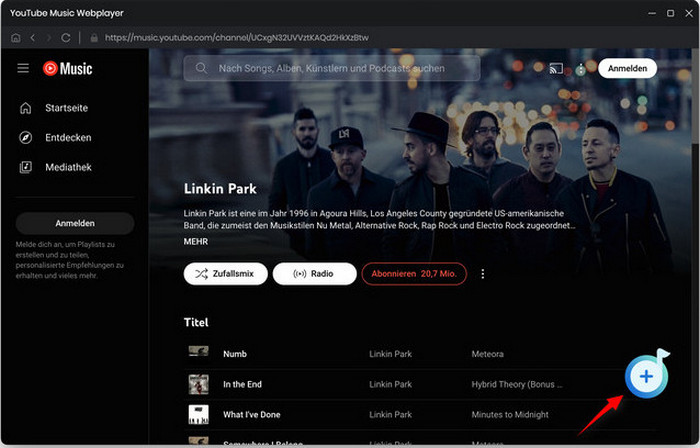Viewport: 700px width, 448px height.
Task: Open Linkin Park link in What I've Done row
Action: point(390,415)
